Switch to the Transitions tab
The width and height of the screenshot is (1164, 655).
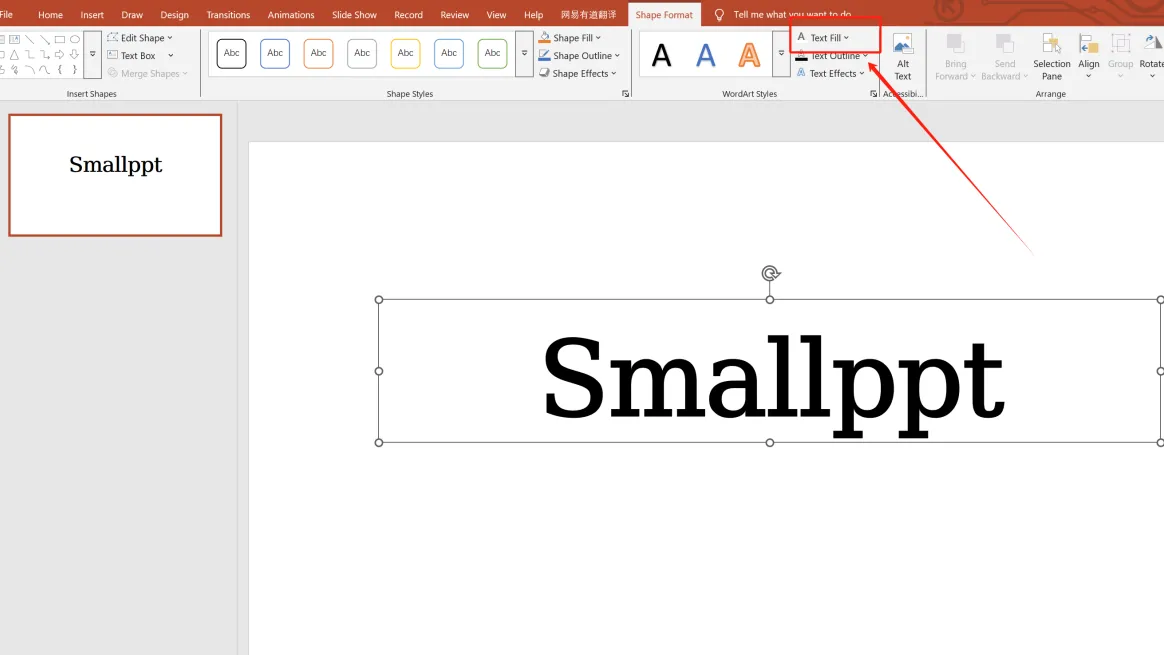point(228,15)
